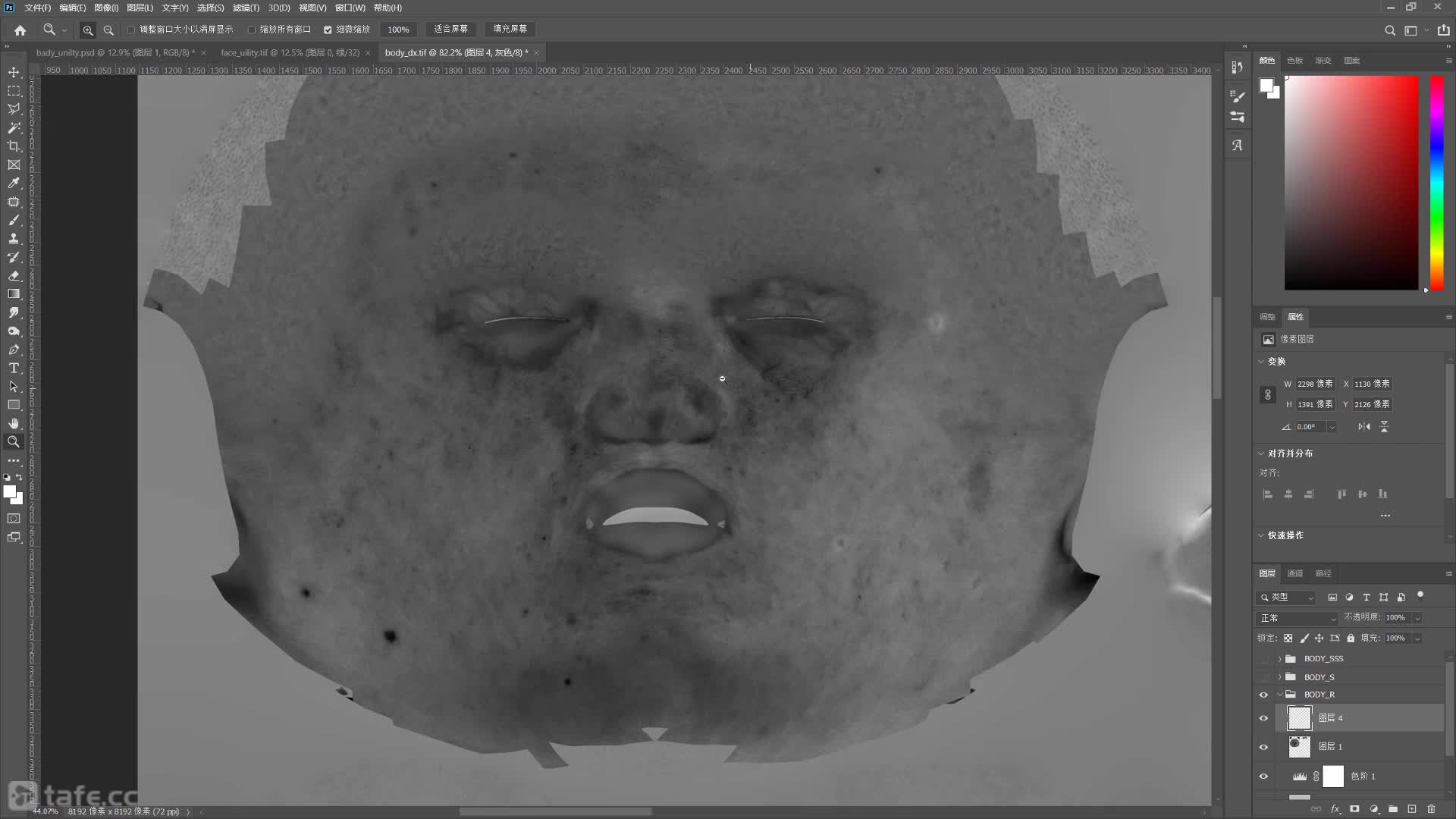Show the BODY_S group visibility

click(x=1263, y=677)
